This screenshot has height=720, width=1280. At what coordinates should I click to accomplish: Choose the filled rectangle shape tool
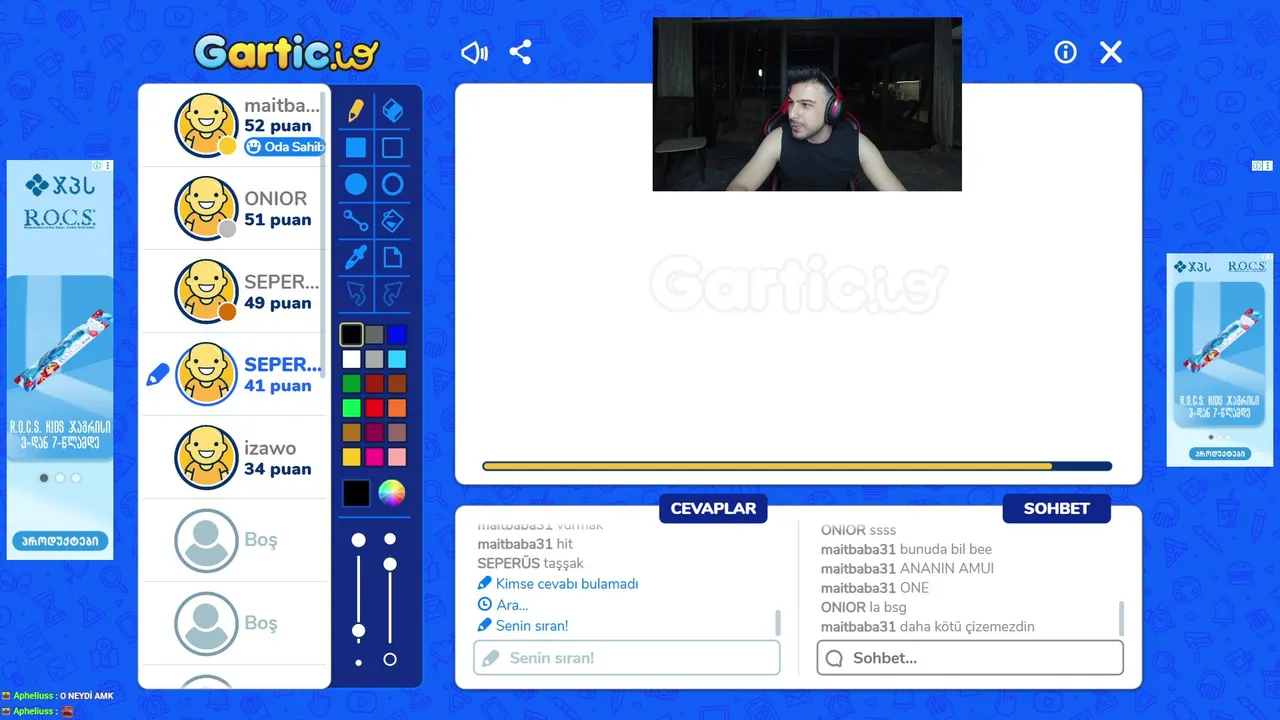356,148
